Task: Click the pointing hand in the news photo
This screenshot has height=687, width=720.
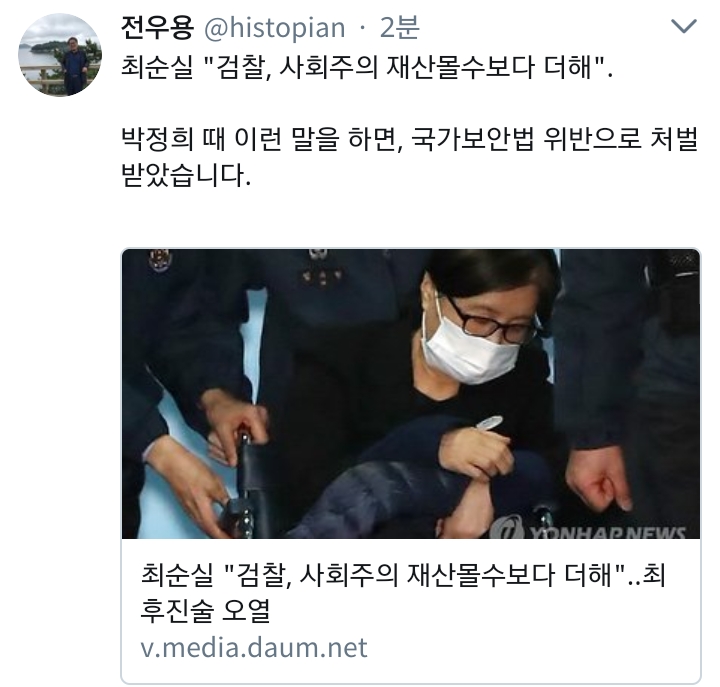Action: [599, 480]
